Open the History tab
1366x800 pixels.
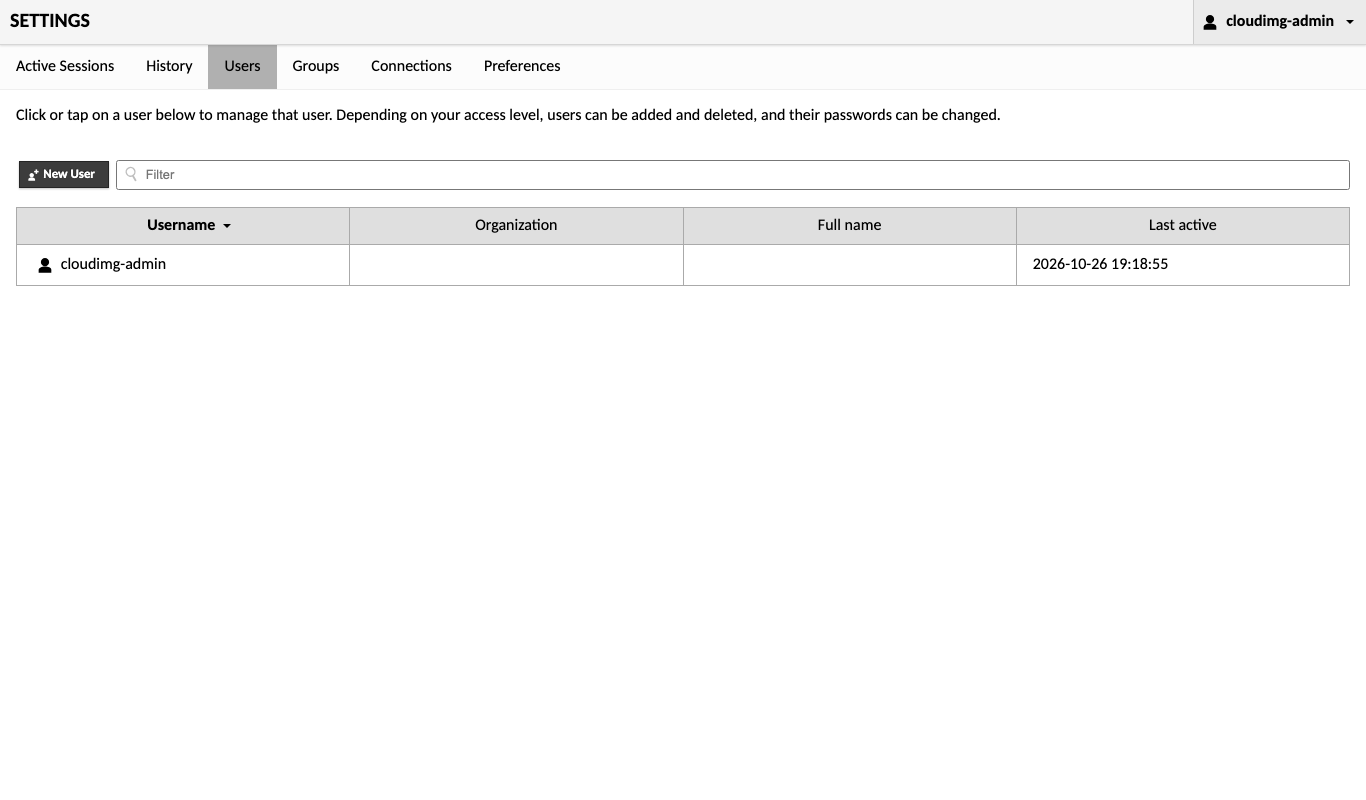coord(169,66)
